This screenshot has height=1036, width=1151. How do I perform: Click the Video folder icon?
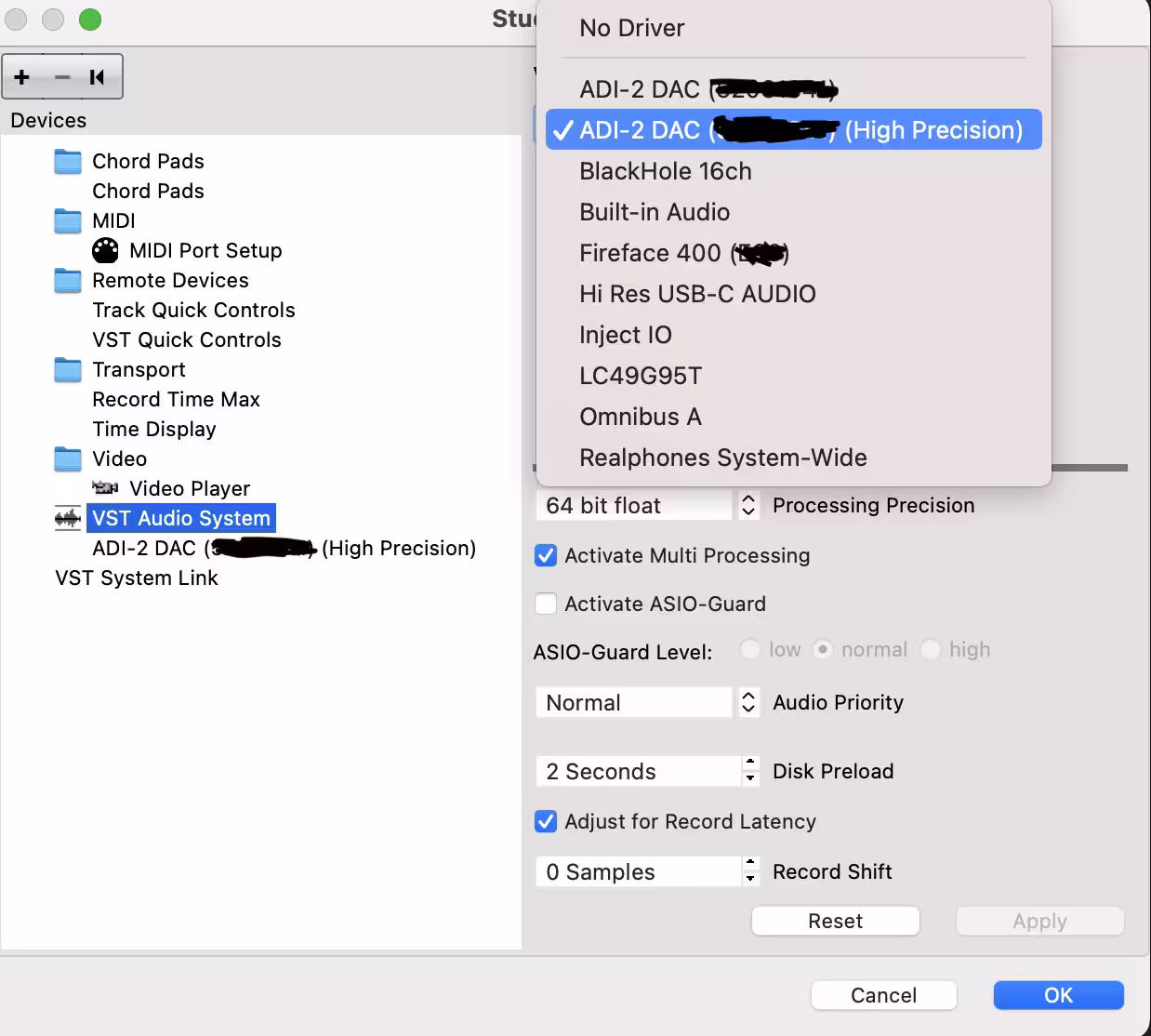[x=68, y=459]
